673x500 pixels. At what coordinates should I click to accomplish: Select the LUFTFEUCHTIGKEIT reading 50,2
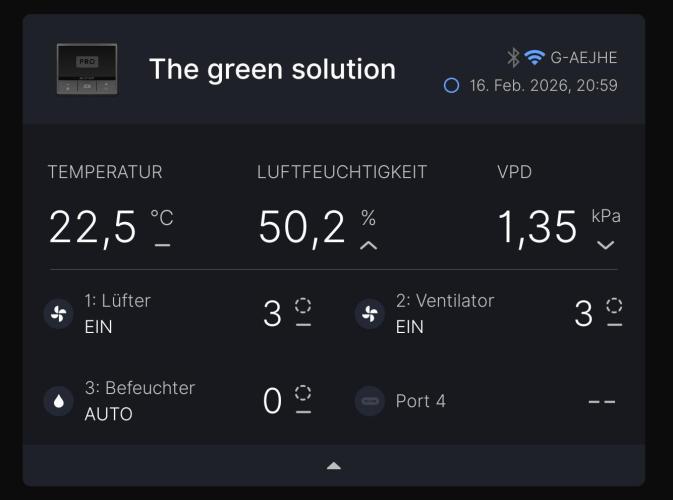(x=302, y=228)
